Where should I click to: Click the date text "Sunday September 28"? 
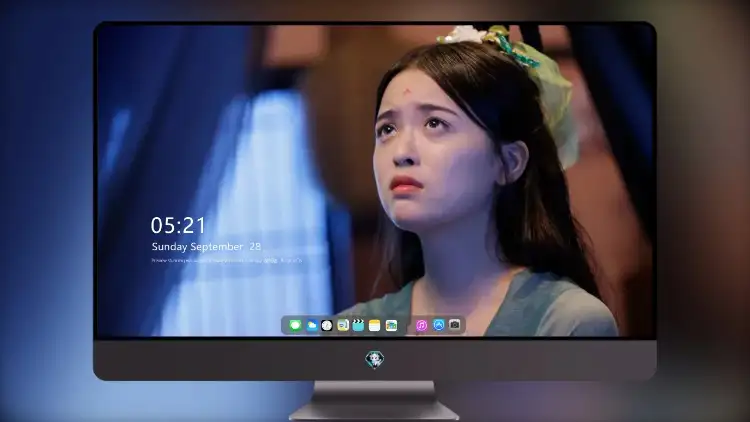(x=206, y=247)
